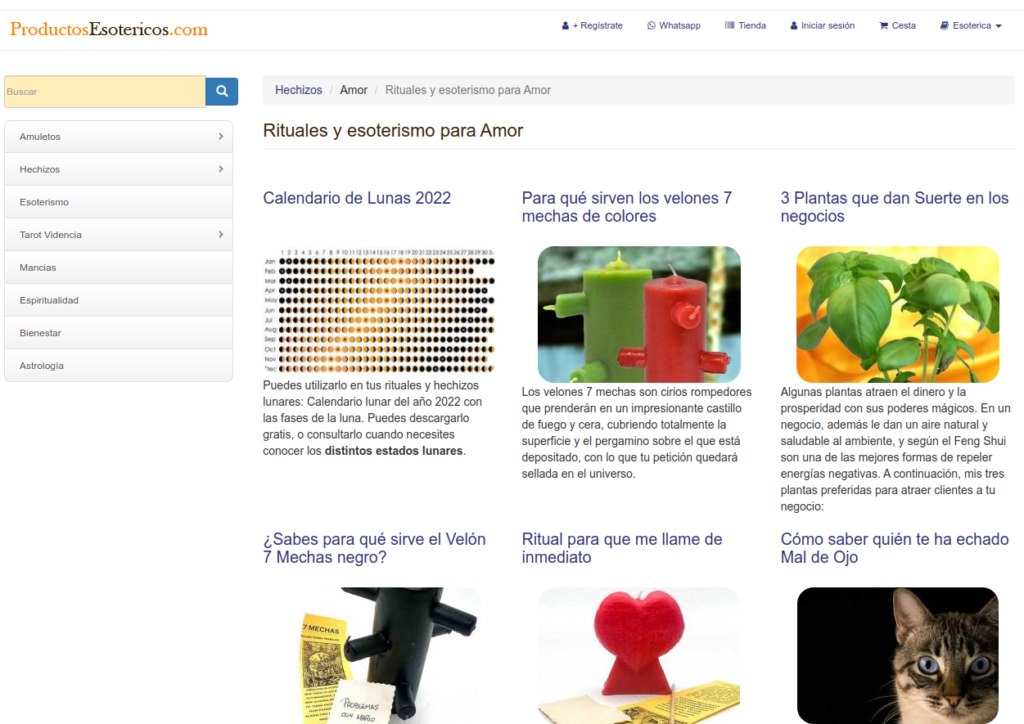This screenshot has height=724, width=1024.
Task: Click the Iniciar sesión user icon
Action: 794,26
